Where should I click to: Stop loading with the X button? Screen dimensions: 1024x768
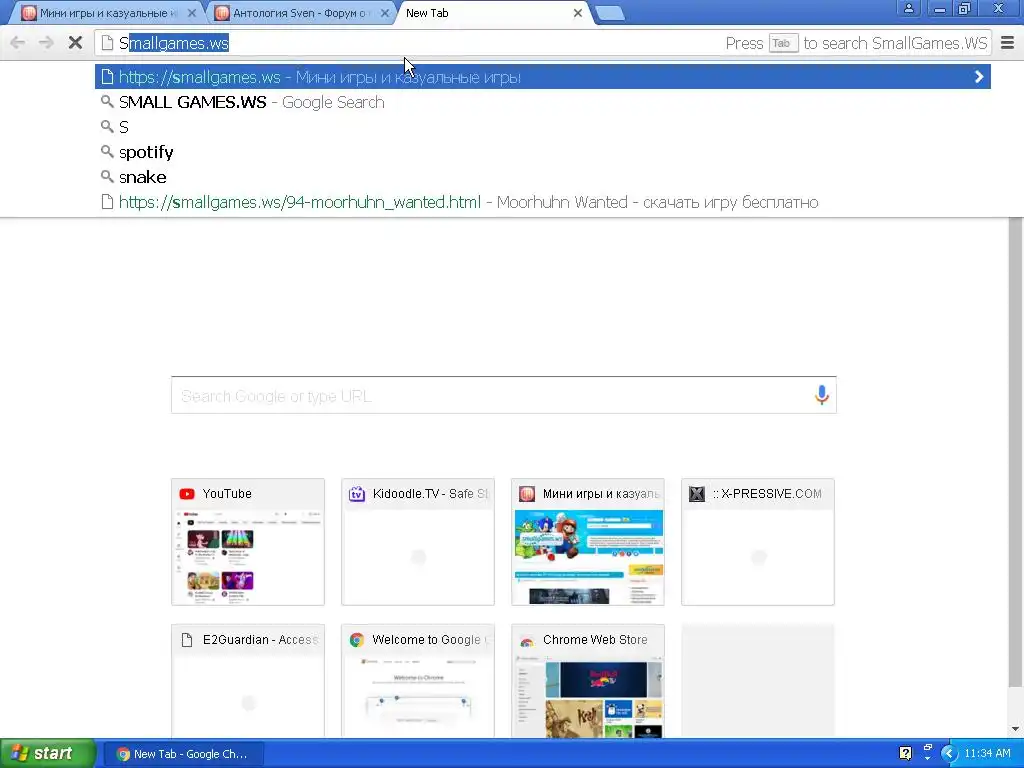(75, 43)
